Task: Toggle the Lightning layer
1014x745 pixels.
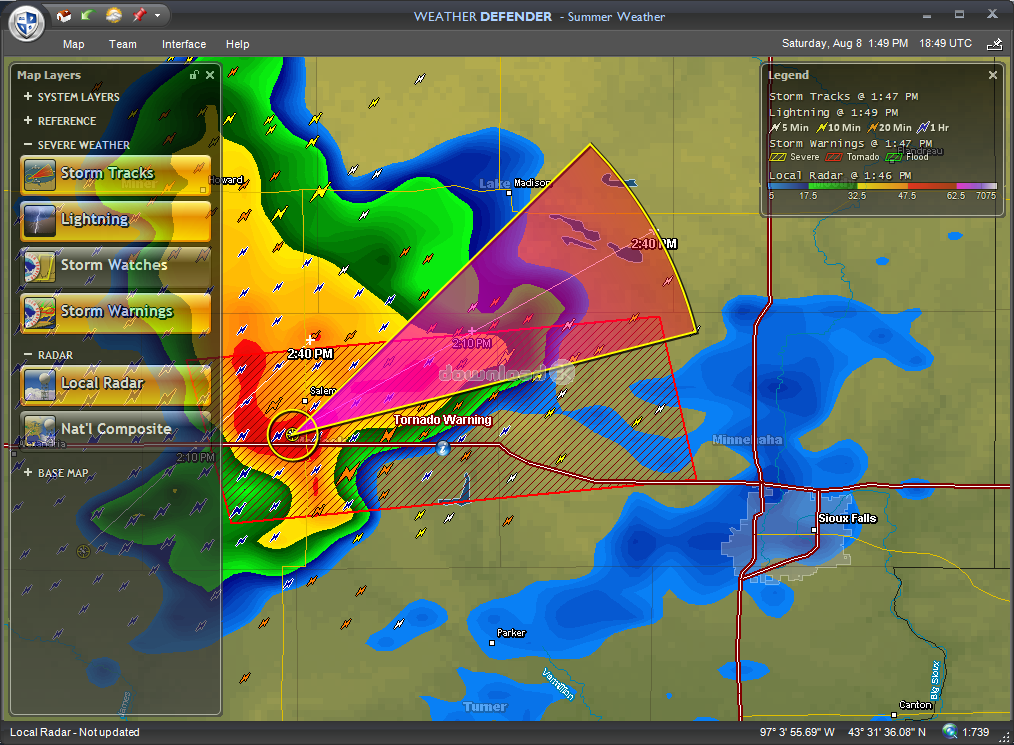Action: [x=116, y=221]
